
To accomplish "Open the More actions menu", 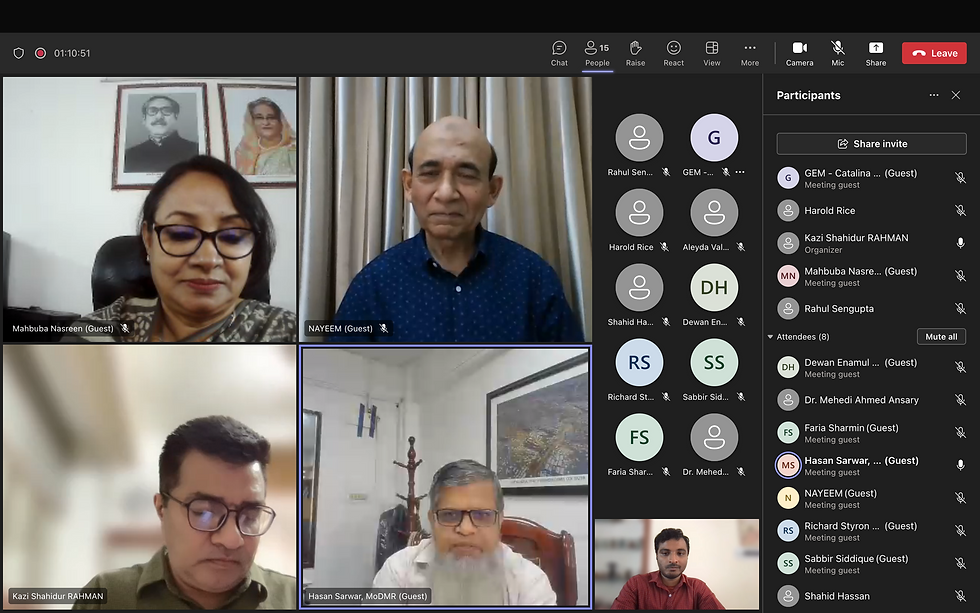I will 749,54.
